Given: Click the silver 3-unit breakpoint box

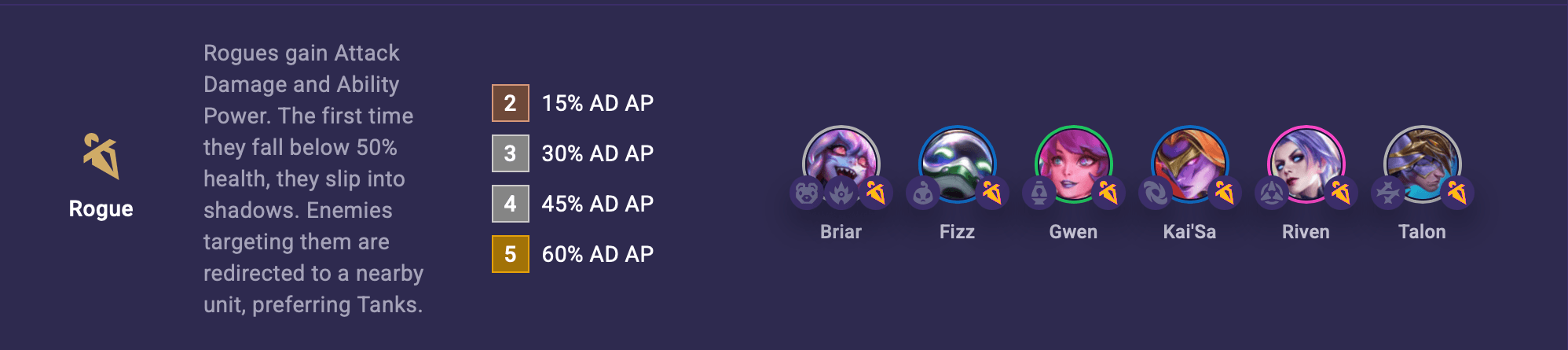Looking at the screenshot, I should point(511,153).
